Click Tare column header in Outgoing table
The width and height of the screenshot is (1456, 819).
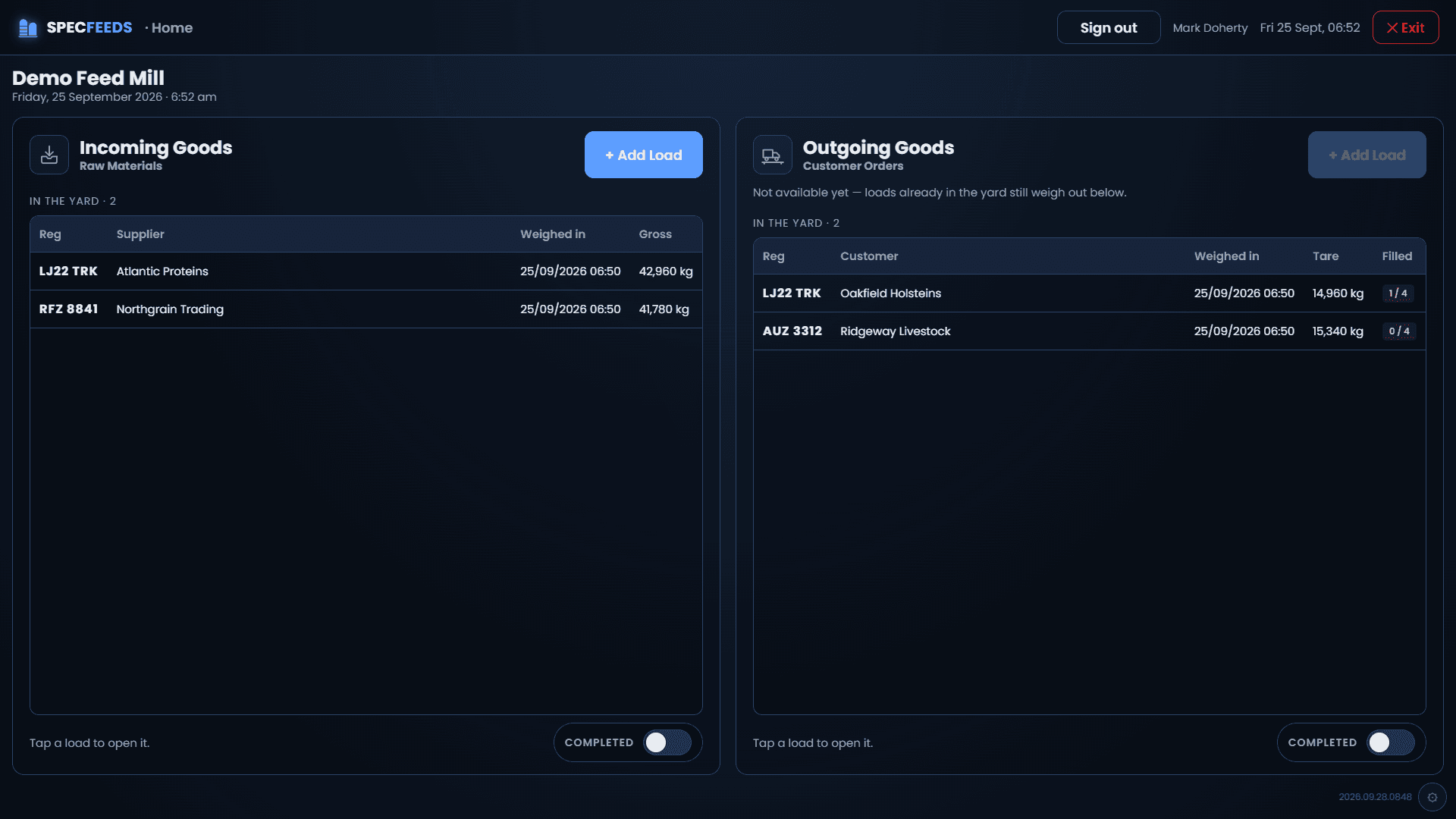1325,256
